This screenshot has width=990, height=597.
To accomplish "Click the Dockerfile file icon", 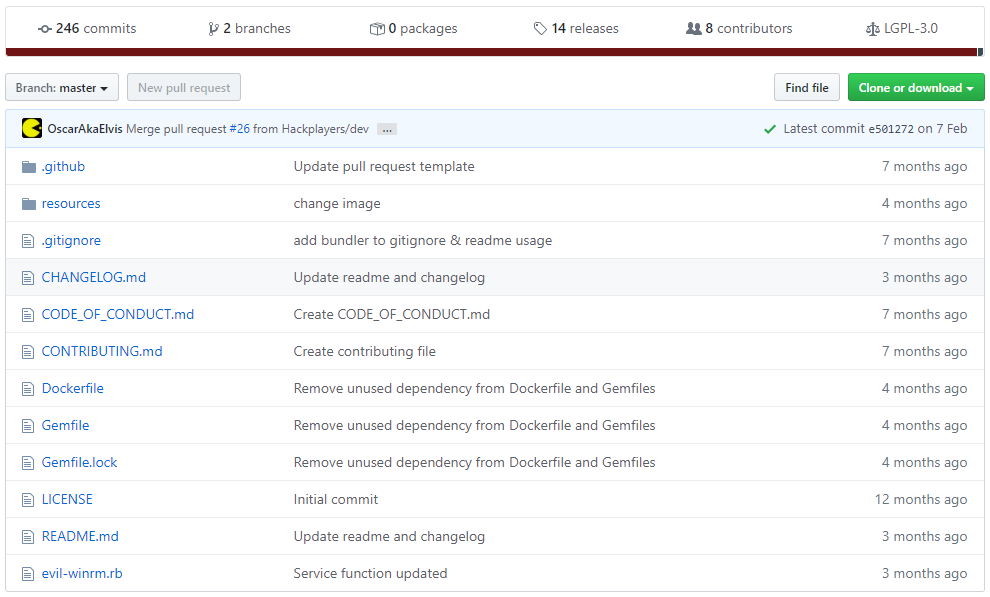I will click(x=28, y=389).
